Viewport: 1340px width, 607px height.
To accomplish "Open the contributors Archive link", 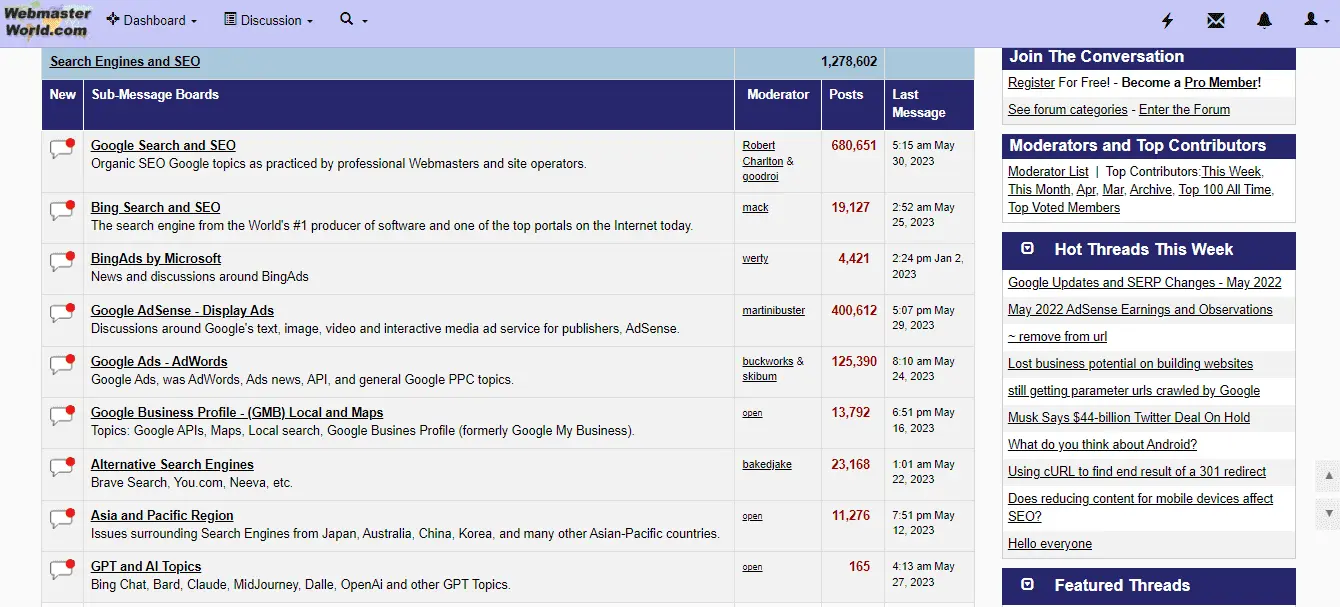I will 1151,190.
